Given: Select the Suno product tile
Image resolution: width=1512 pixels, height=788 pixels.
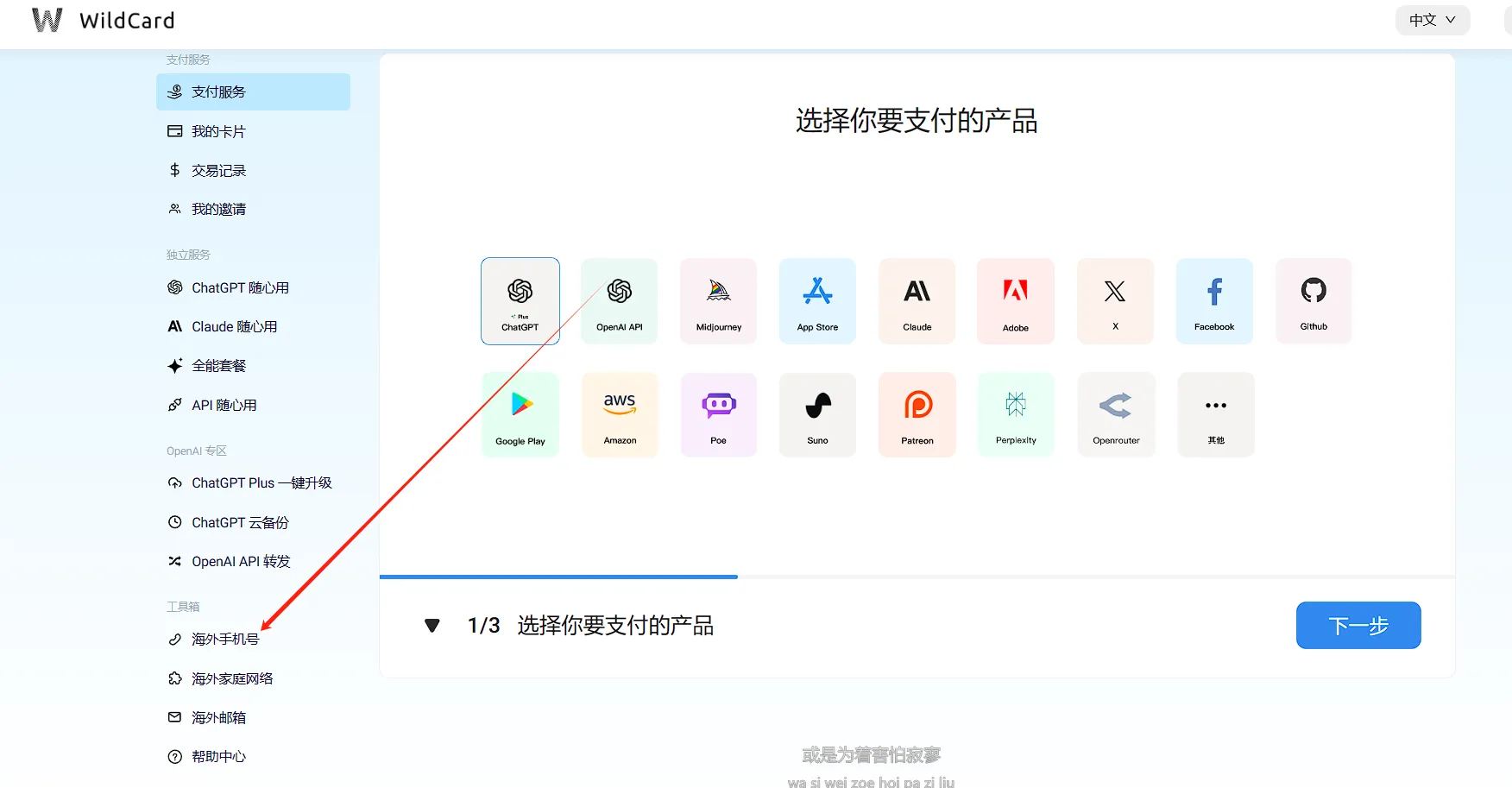Looking at the screenshot, I should point(817,414).
